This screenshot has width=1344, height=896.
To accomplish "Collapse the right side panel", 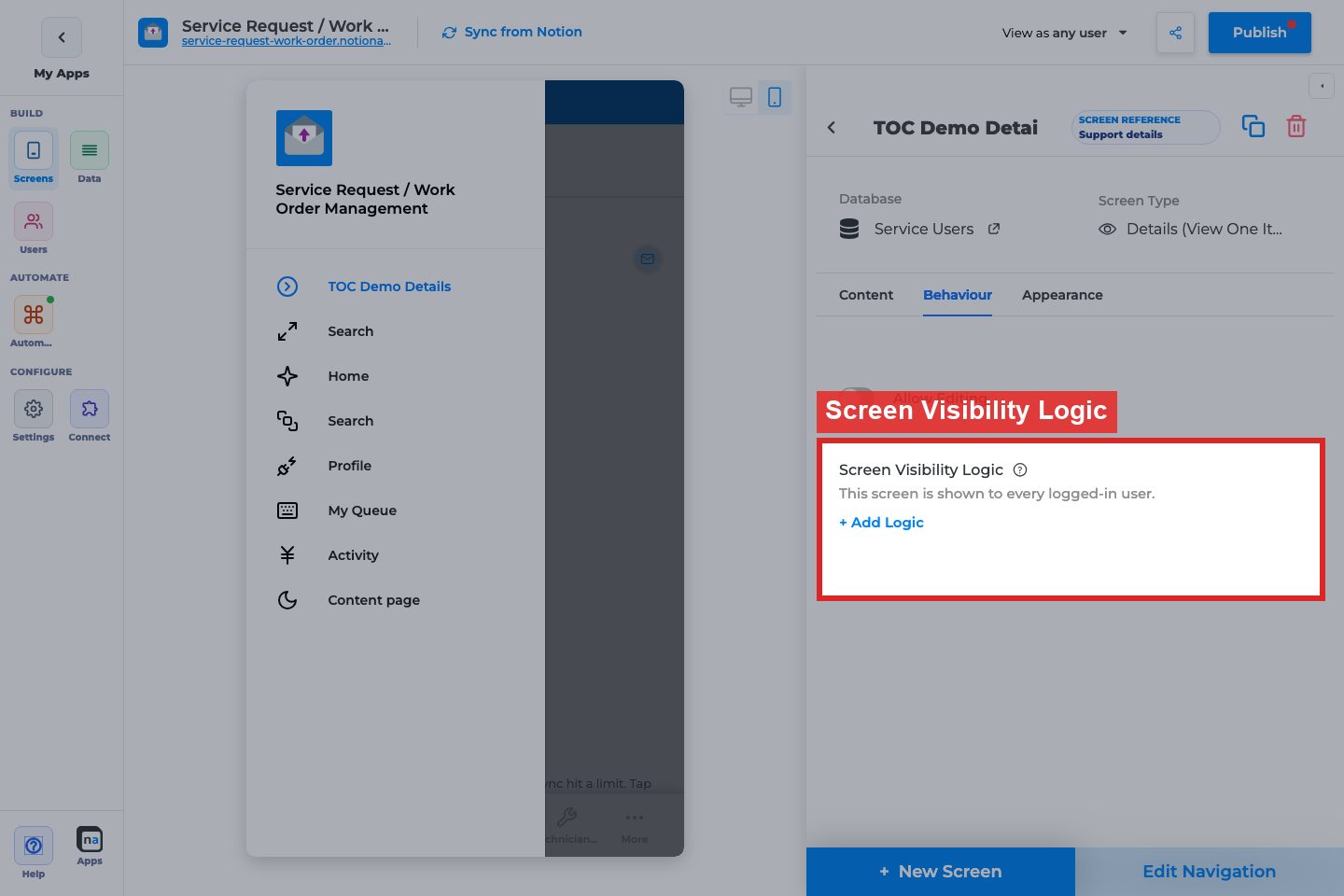I will click(1322, 86).
